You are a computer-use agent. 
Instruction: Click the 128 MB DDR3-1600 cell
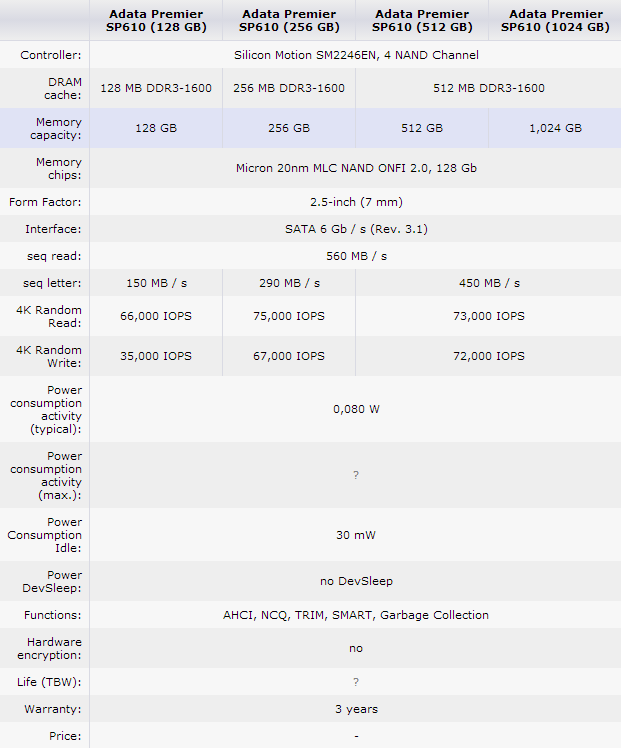[x=156, y=88]
